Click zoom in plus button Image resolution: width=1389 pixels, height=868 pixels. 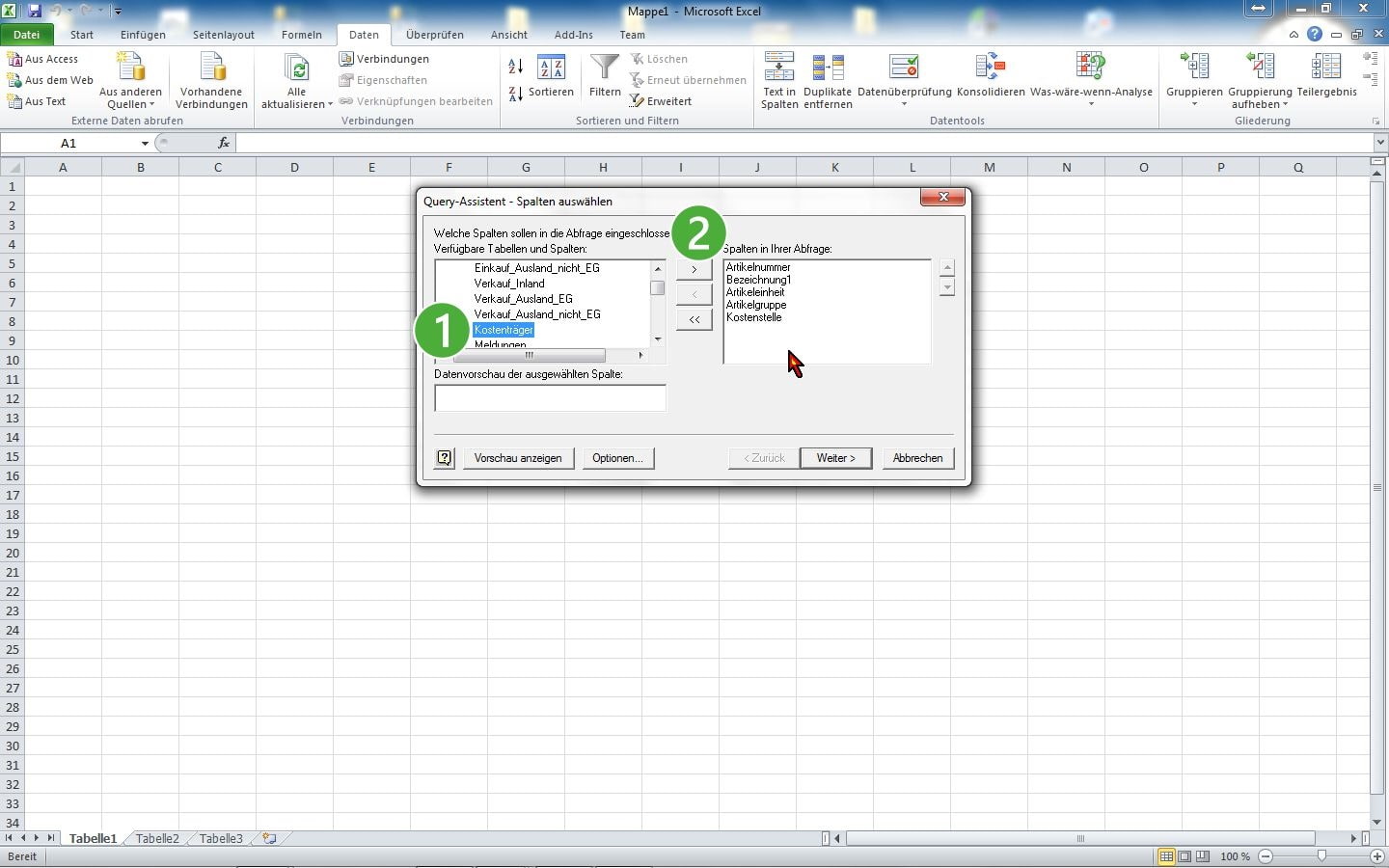1377,856
